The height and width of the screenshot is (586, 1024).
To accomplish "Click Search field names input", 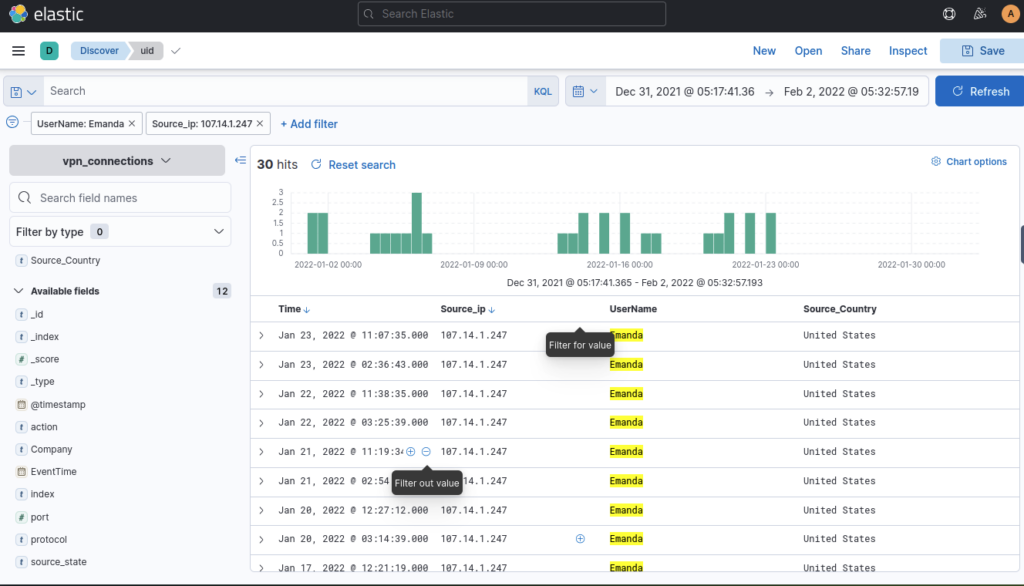I will click(x=120, y=197).
